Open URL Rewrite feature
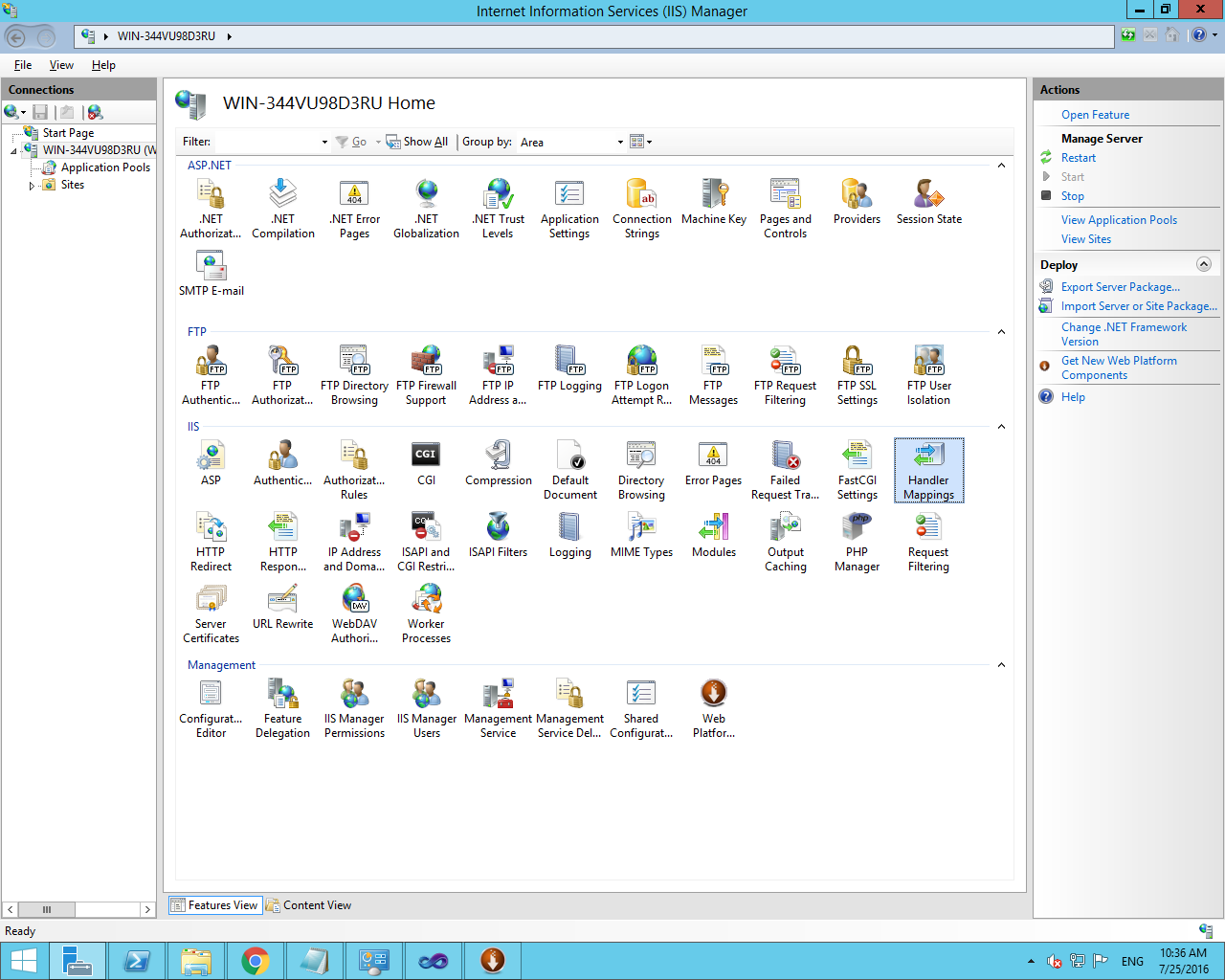The height and width of the screenshot is (980, 1225). coord(282,607)
